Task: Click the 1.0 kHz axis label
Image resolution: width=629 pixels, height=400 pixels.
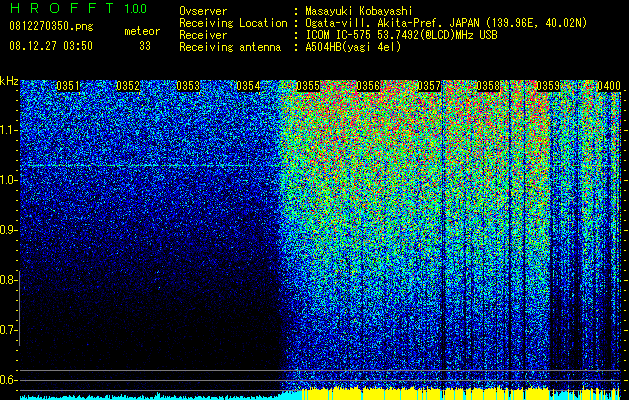Action: tap(8, 180)
